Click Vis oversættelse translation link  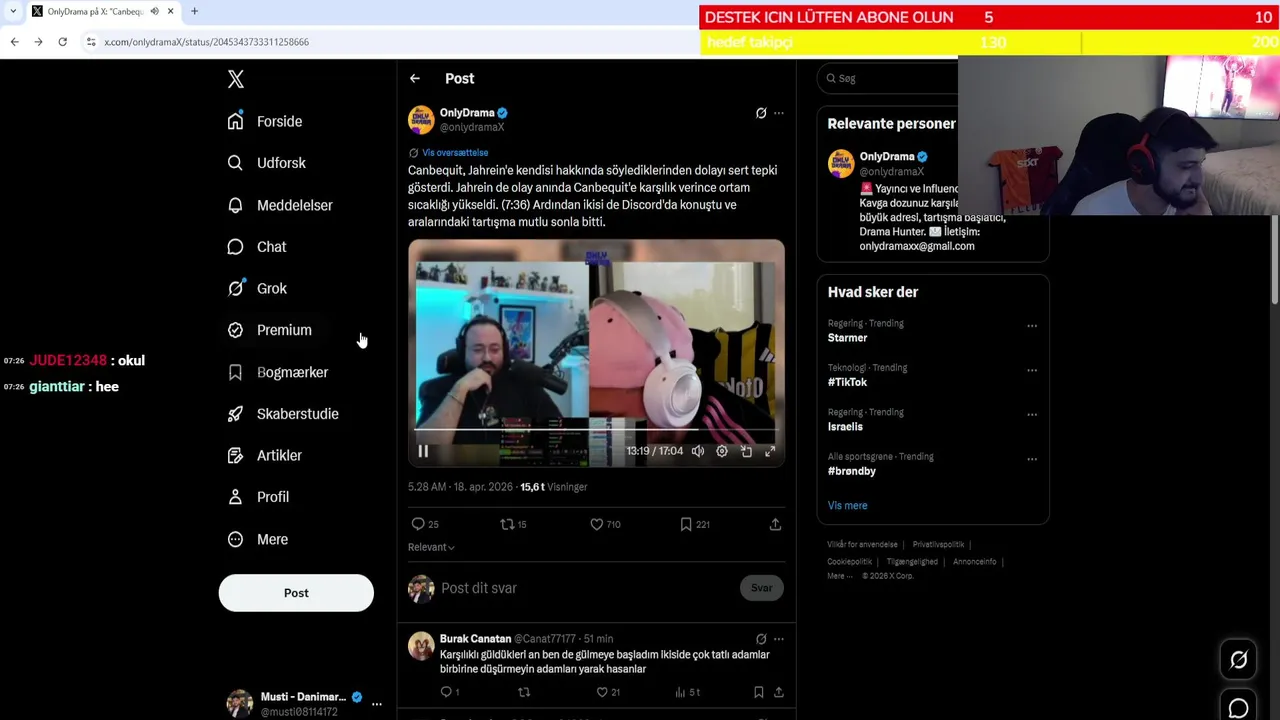coord(455,152)
